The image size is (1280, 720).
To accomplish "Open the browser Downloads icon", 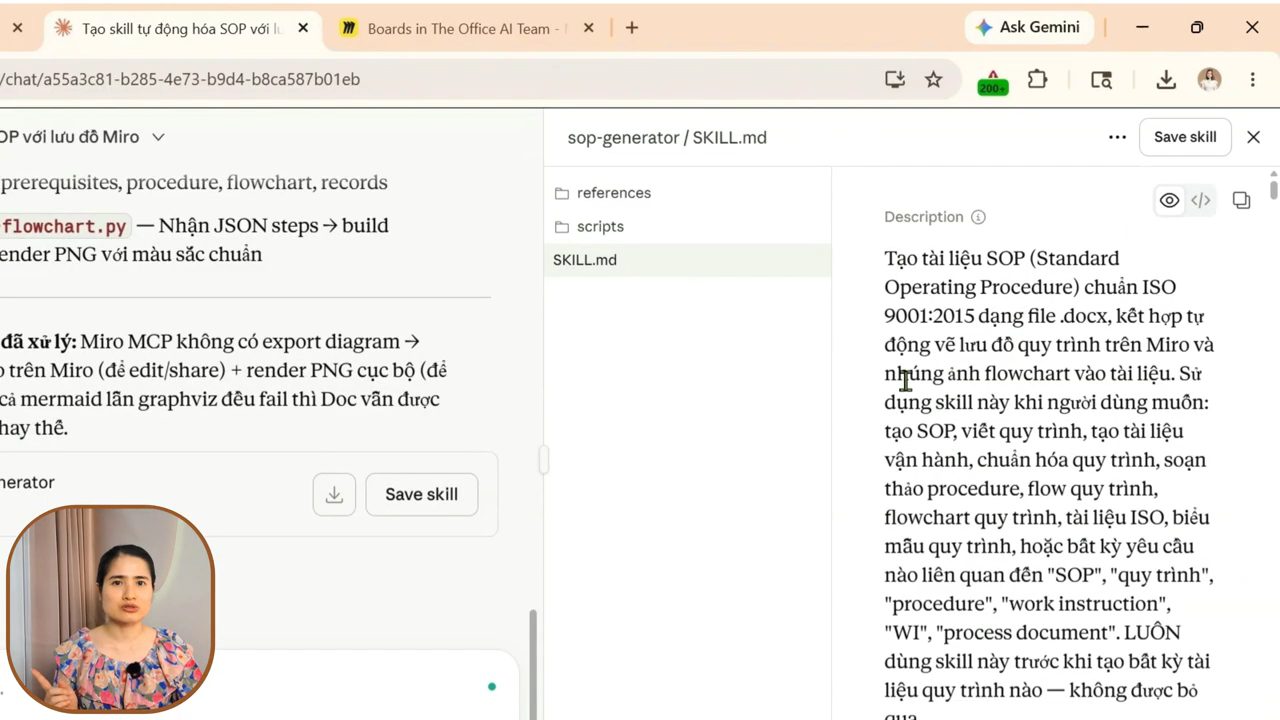I will [1166, 79].
